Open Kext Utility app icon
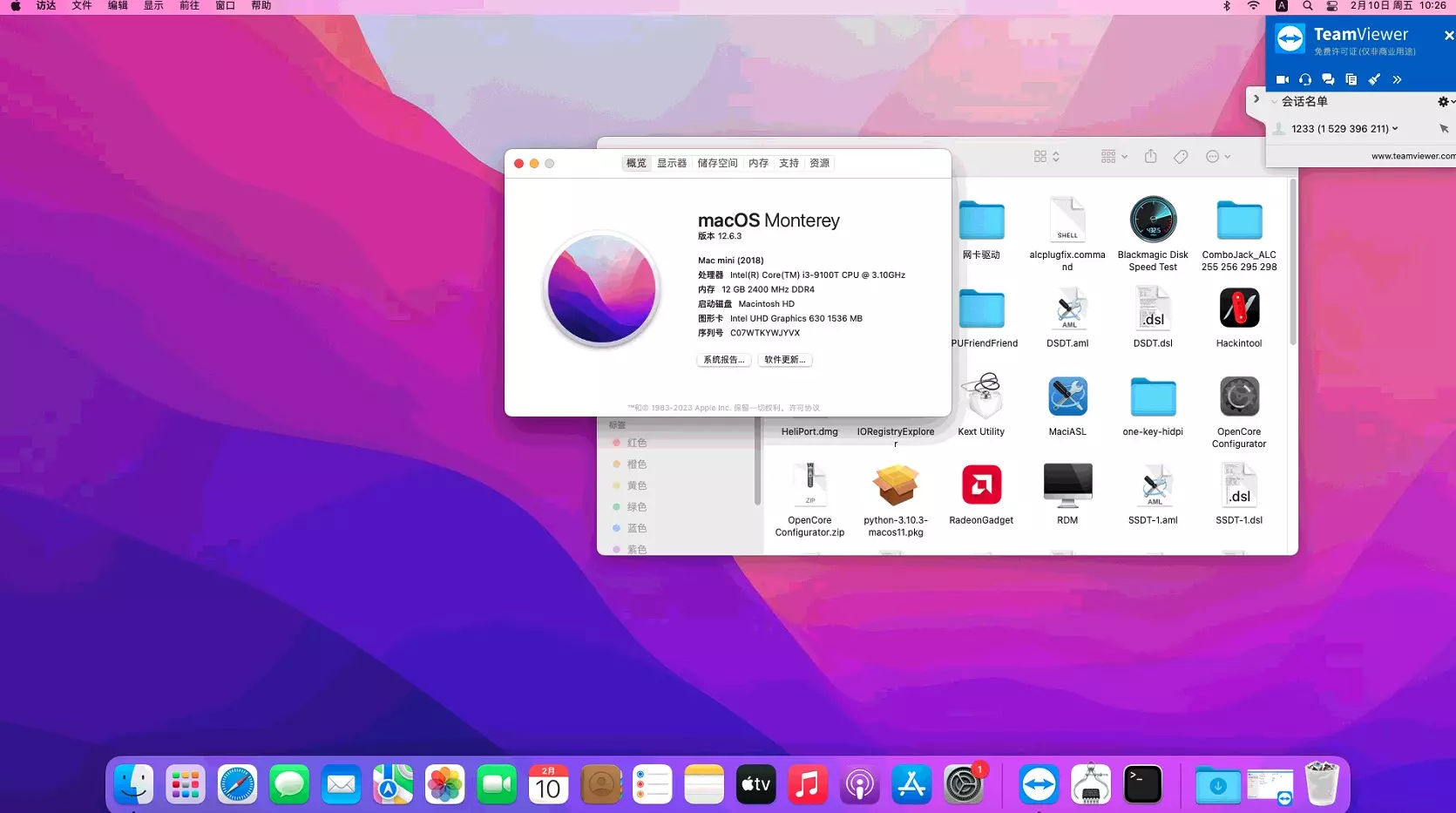 (981, 397)
